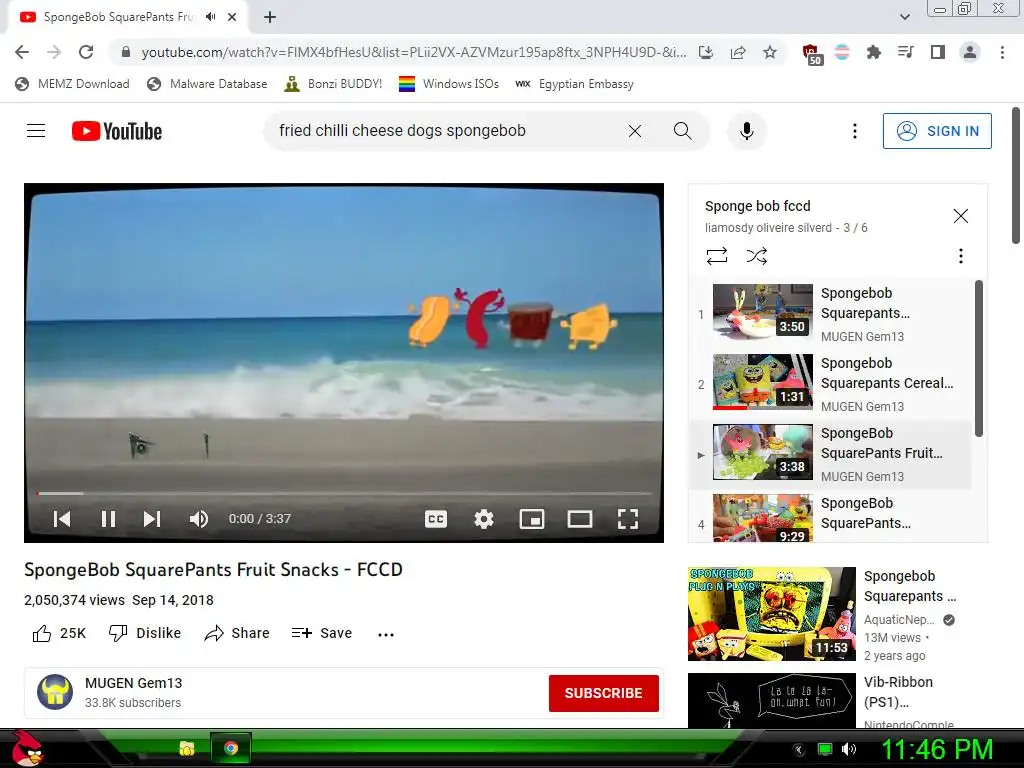Click the SIGN IN button
Image resolution: width=1024 pixels, height=768 pixels.
click(937, 131)
